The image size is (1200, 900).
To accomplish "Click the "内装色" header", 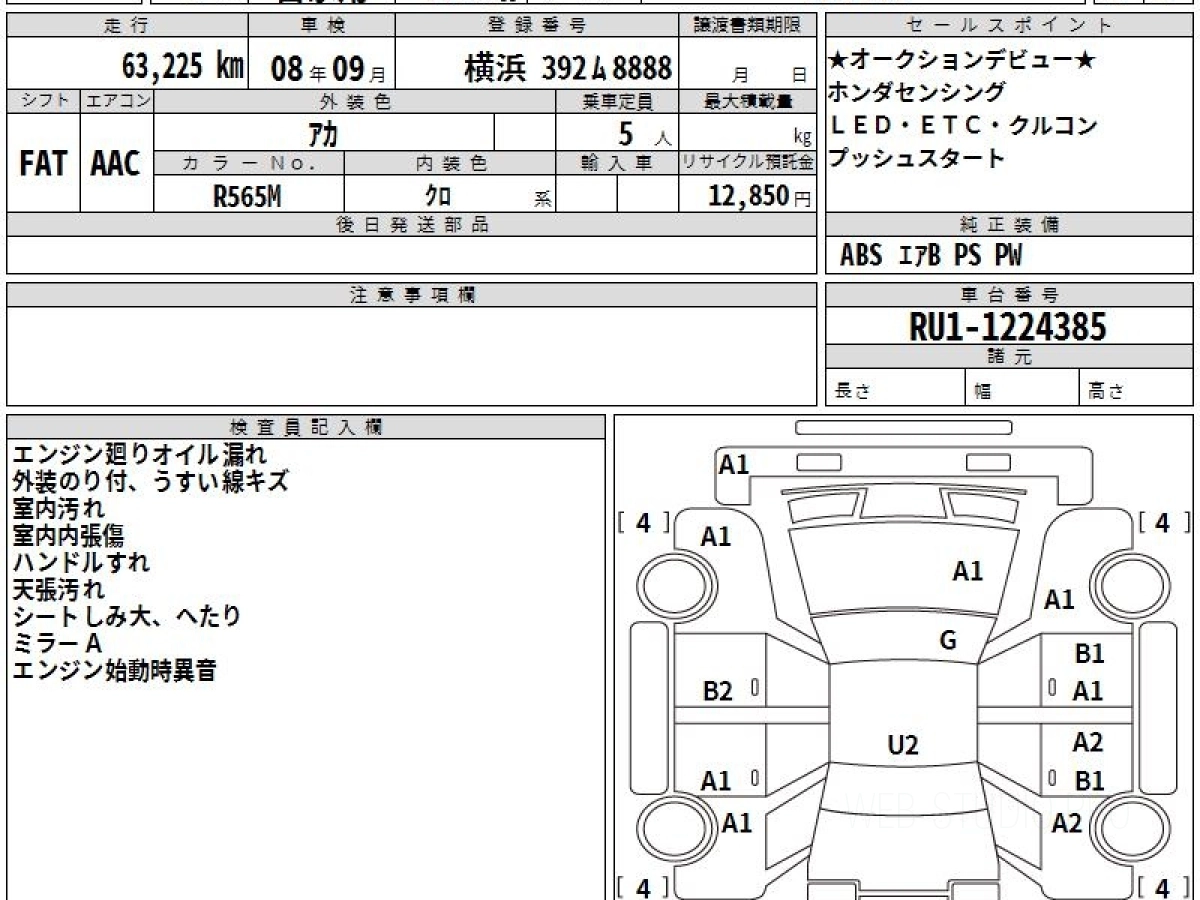I will tap(450, 164).
